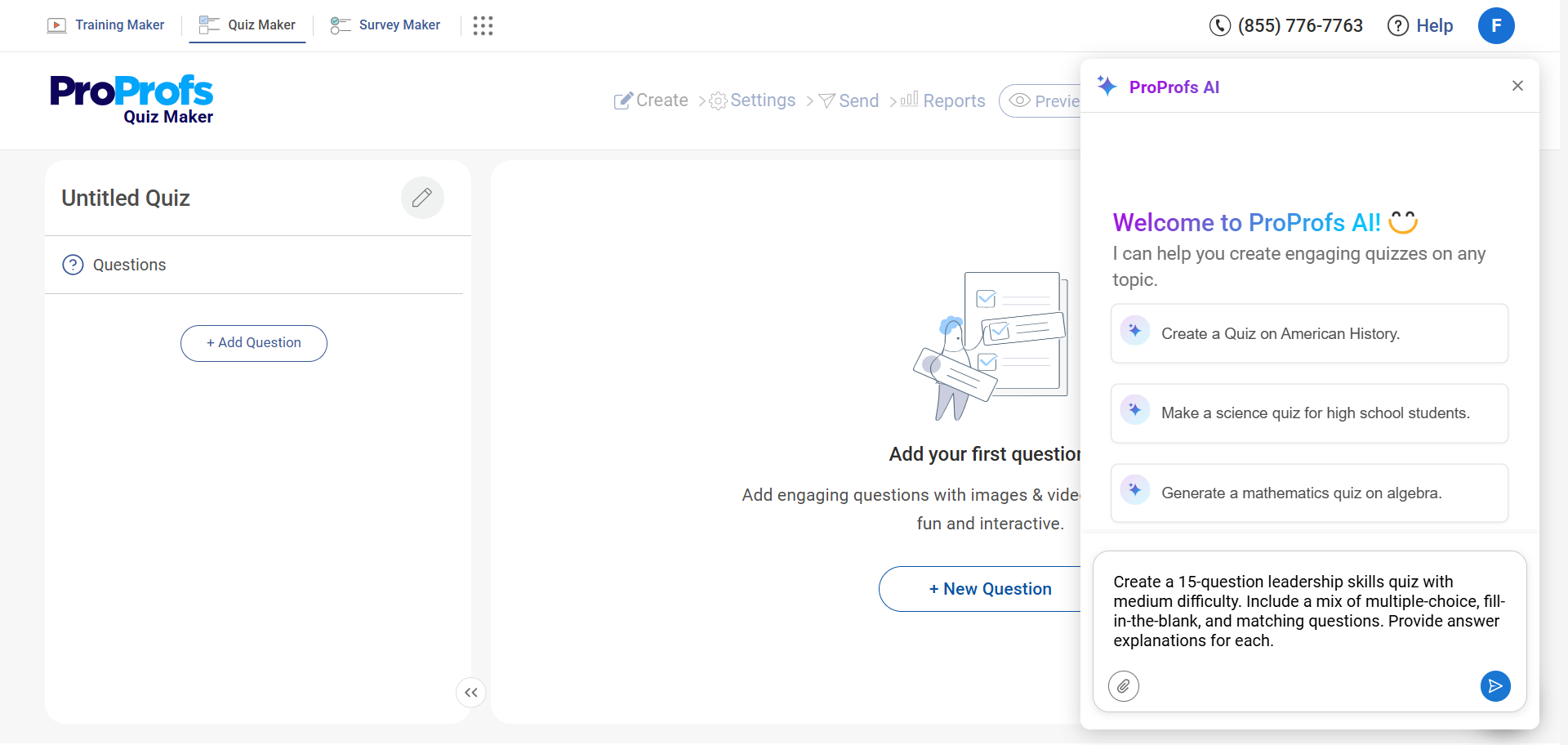Click the Add Question button
The image size is (1568, 745).
coord(253,343)
